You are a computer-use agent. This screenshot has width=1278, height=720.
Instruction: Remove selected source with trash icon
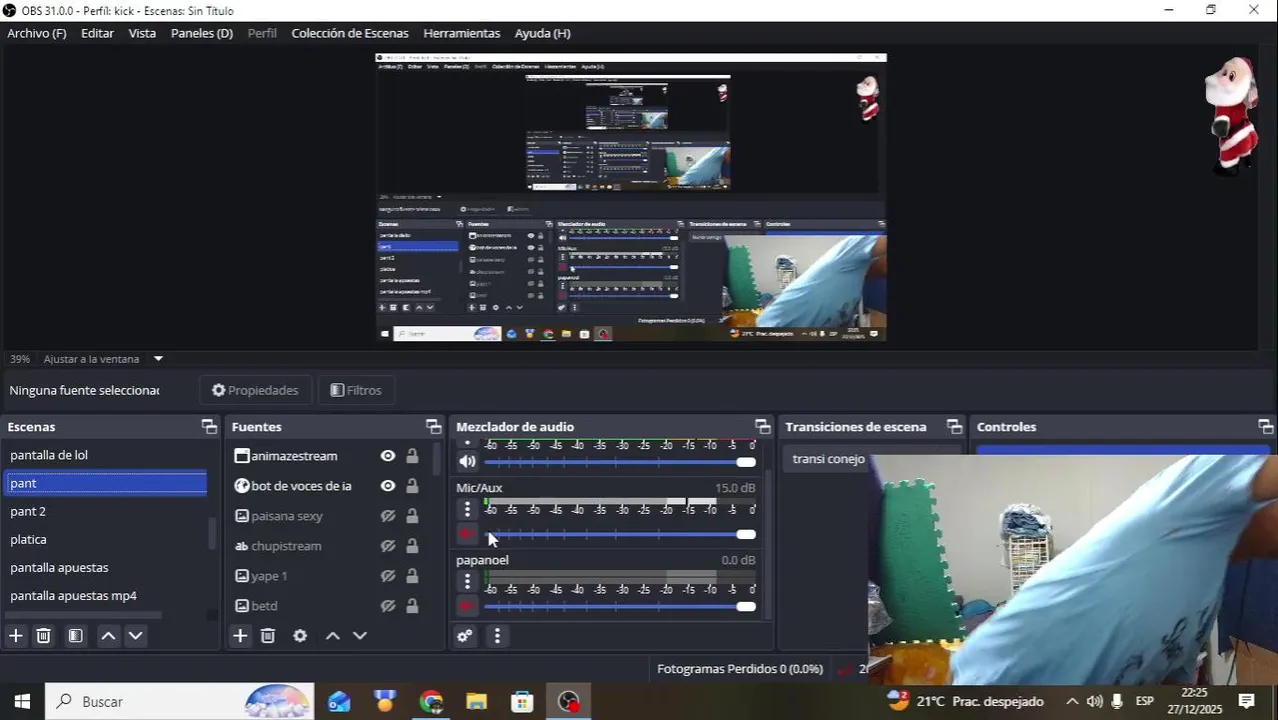tap(268, 636)
